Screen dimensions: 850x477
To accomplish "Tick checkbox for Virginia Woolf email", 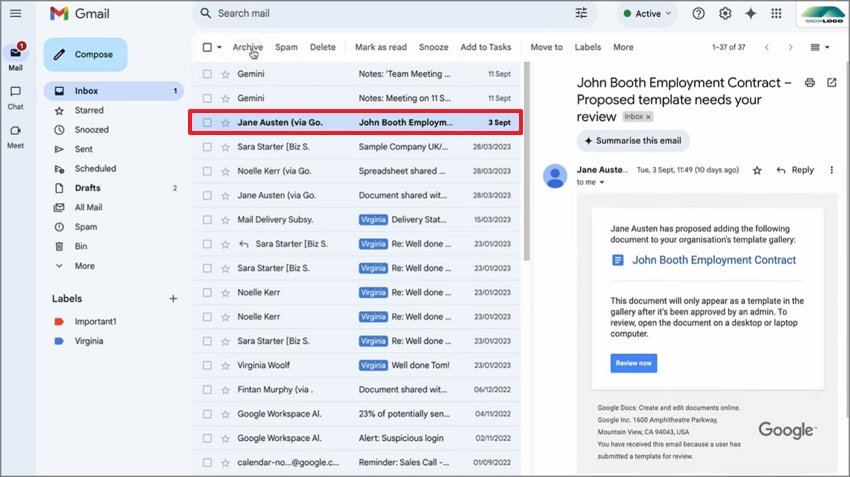I will click(x=207, y=366).
